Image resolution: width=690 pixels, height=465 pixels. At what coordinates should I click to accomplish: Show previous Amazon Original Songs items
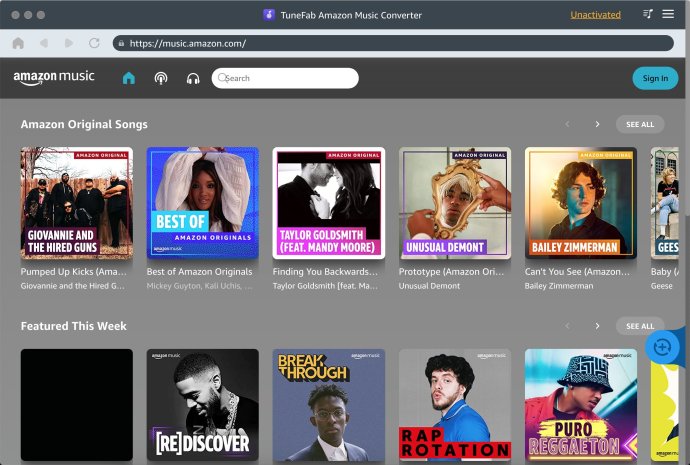[x=568, y=124]
